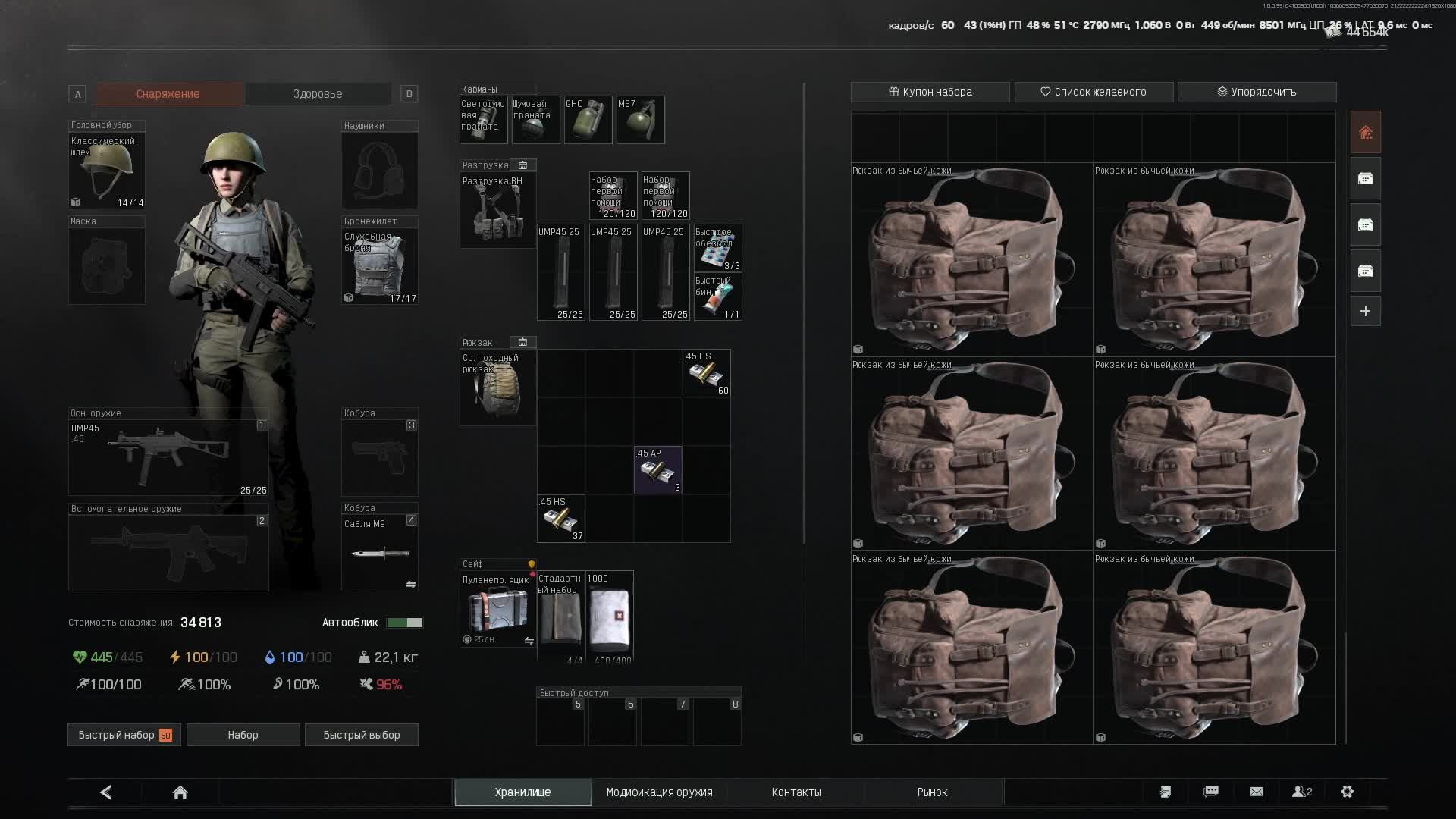Click the Упорядочить button
The image size is (1456, 819).
coord(1257,92)
